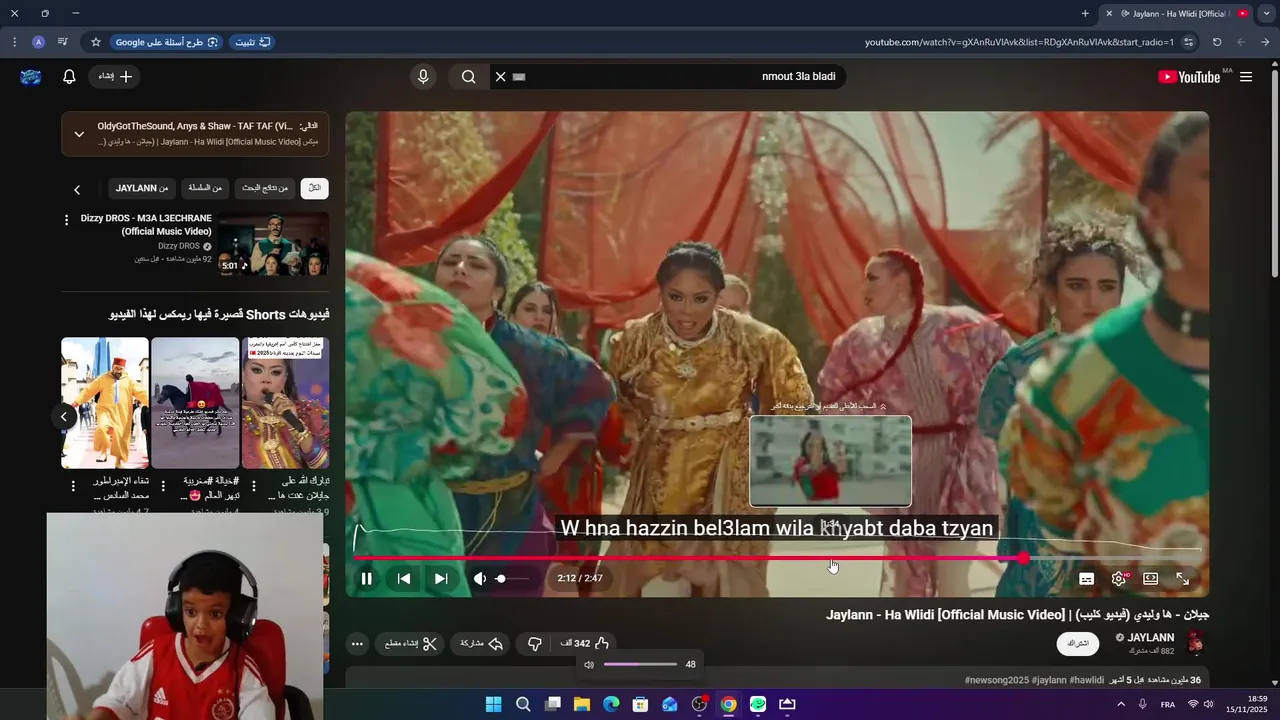Image resolution: width=1280 pixels, height=720 pixels.
Task: Open the options menu of 'تغاء الإمبراطور' Short
Action: pos(72,486)
